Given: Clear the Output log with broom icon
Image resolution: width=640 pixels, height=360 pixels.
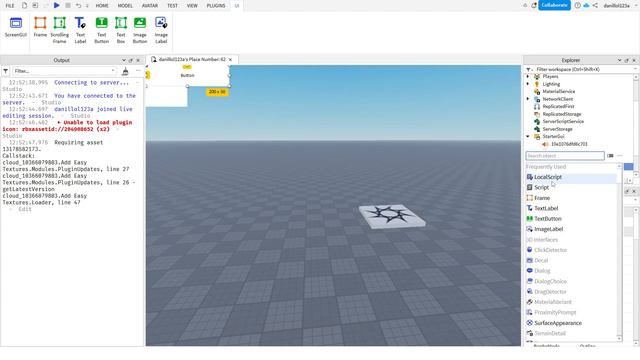Looking at the screenshot, I should tap(125, 71).
